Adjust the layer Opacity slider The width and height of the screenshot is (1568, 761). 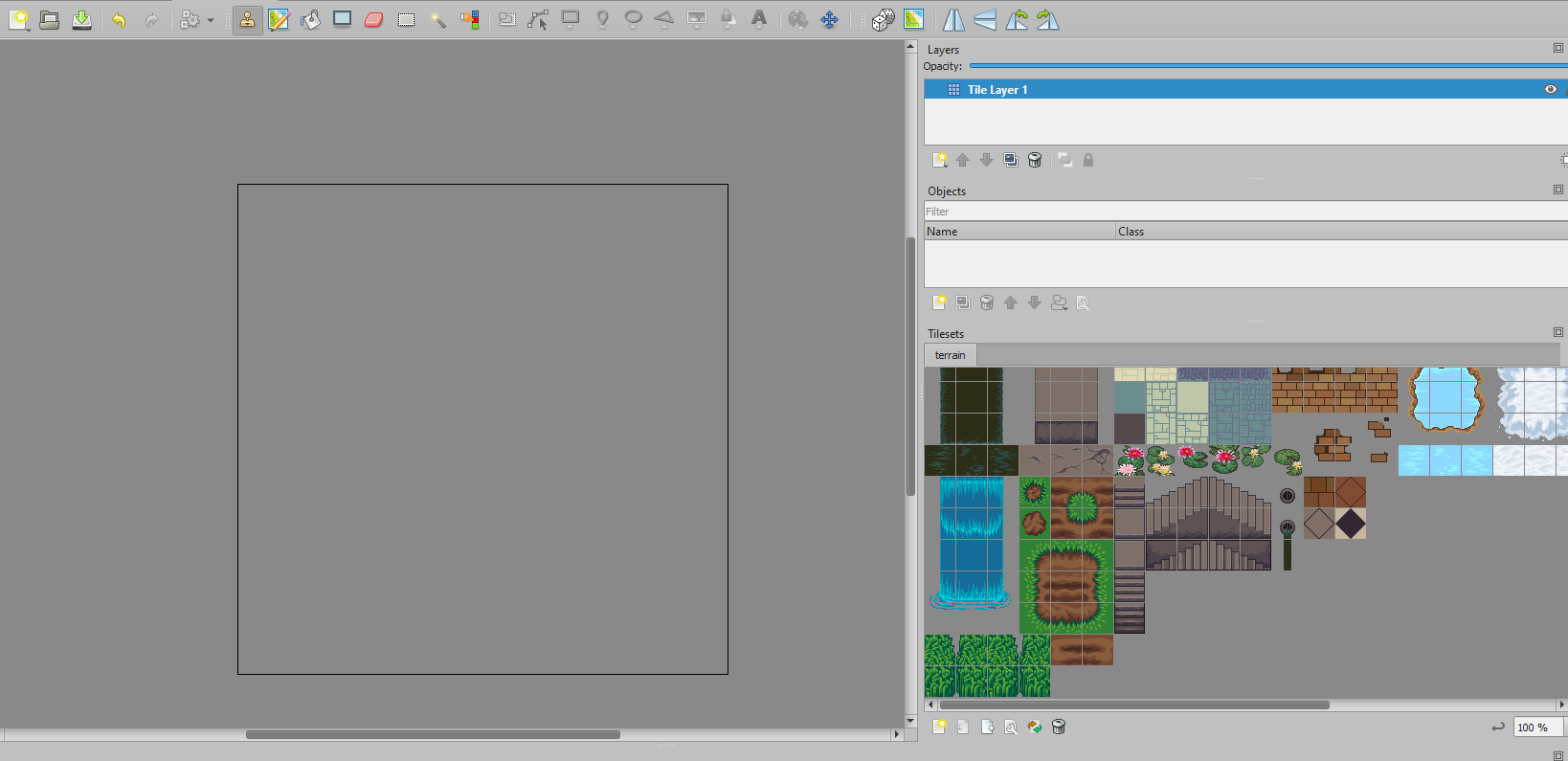point(1268,66)
